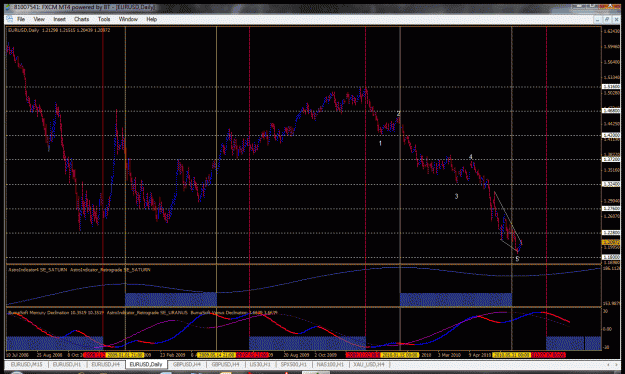Click the 3 Mar 2010 date label
This screenshot has height=374, width=625.
[449, 355]
